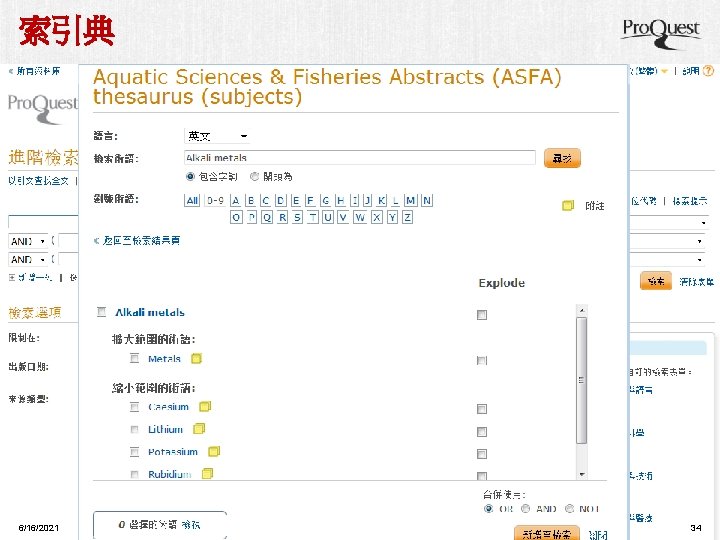Viewport: 720px width, 540px height.
Task: Check the Lithium term checkbox
Action: click(134, 429)
